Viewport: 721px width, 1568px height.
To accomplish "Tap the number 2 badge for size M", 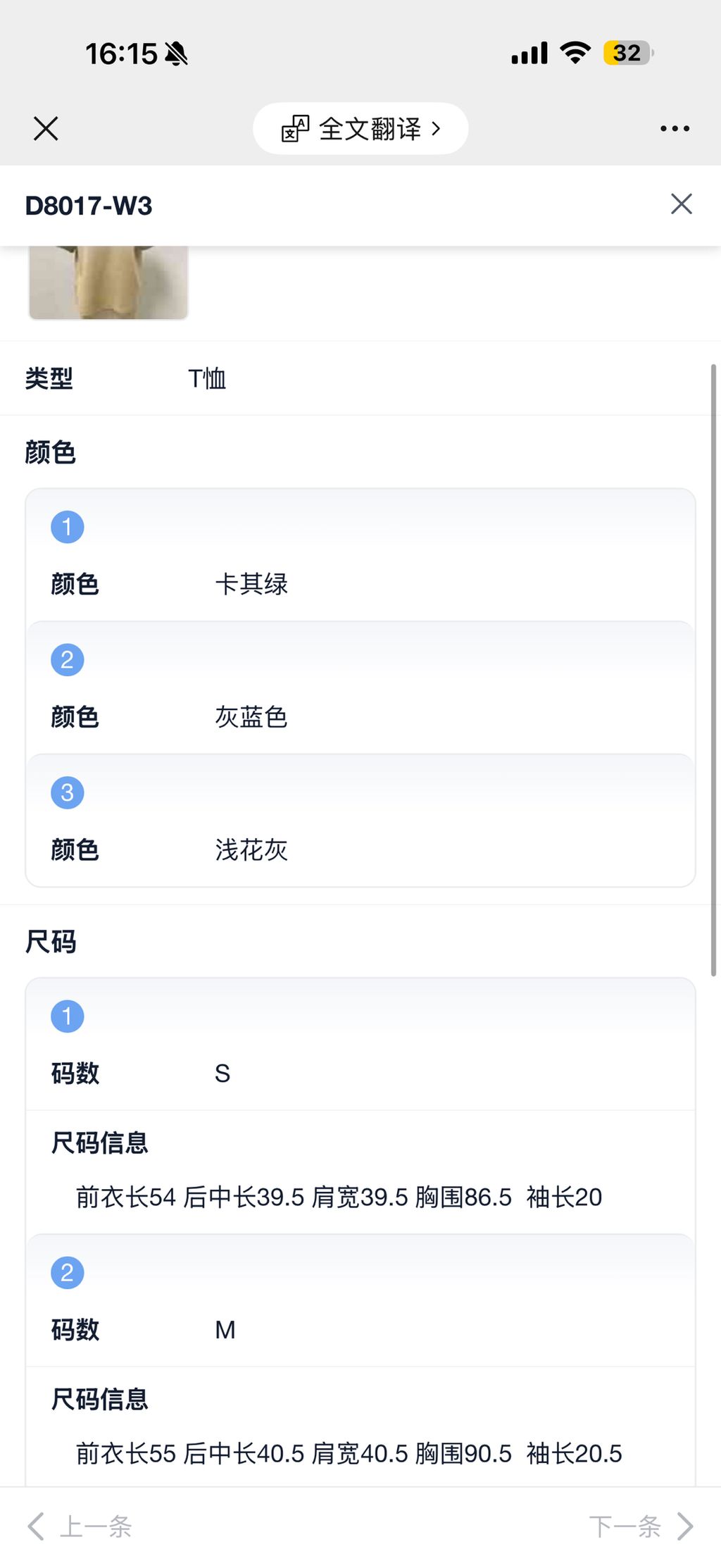I will [68, 1273].
